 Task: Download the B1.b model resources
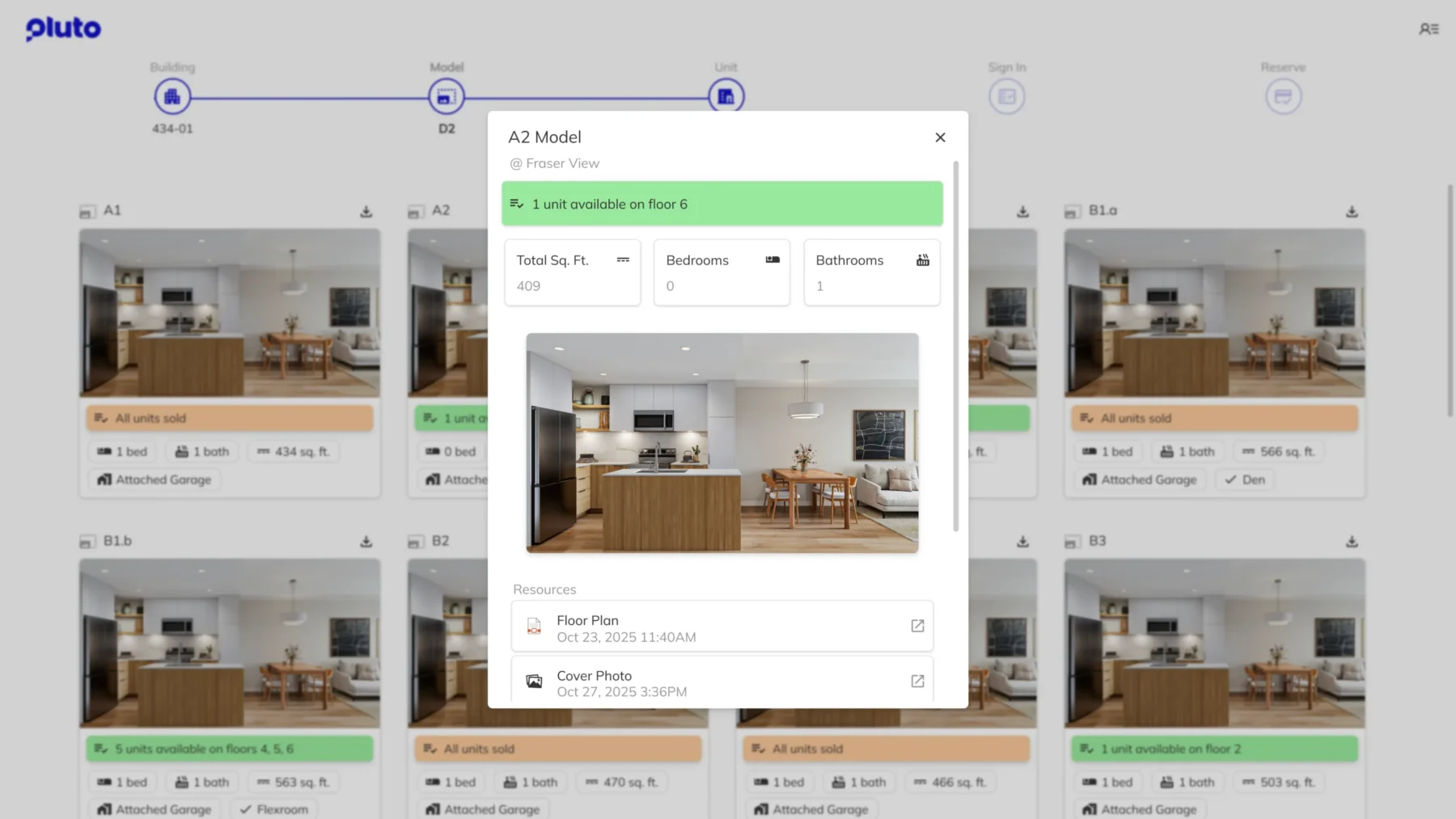(x=366, y=542)
